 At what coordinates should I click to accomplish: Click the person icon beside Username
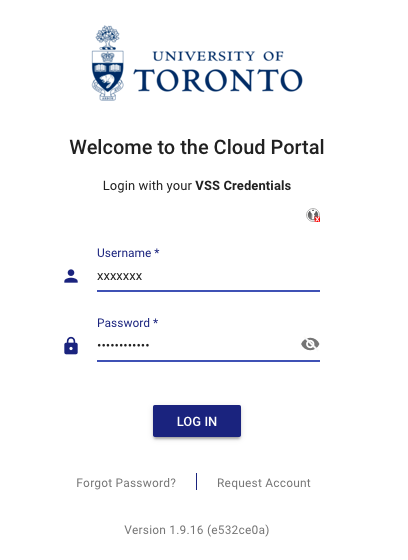pyautogui.click(x=71, y=276)
